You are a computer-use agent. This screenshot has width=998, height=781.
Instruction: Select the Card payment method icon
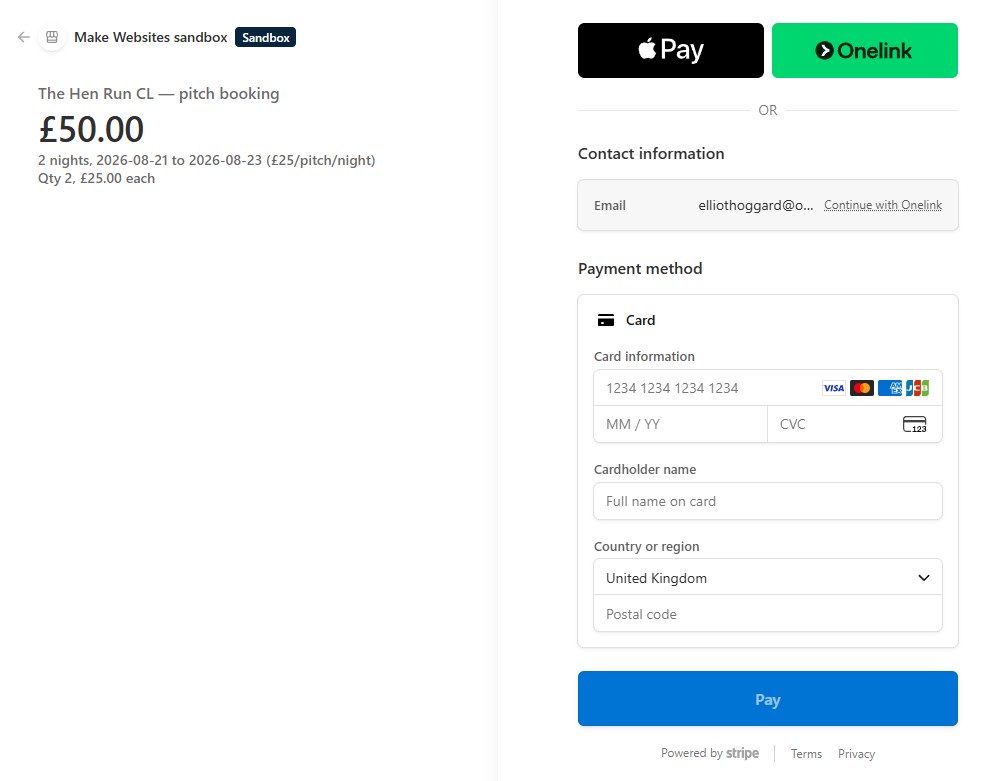[x=606, y=320]
